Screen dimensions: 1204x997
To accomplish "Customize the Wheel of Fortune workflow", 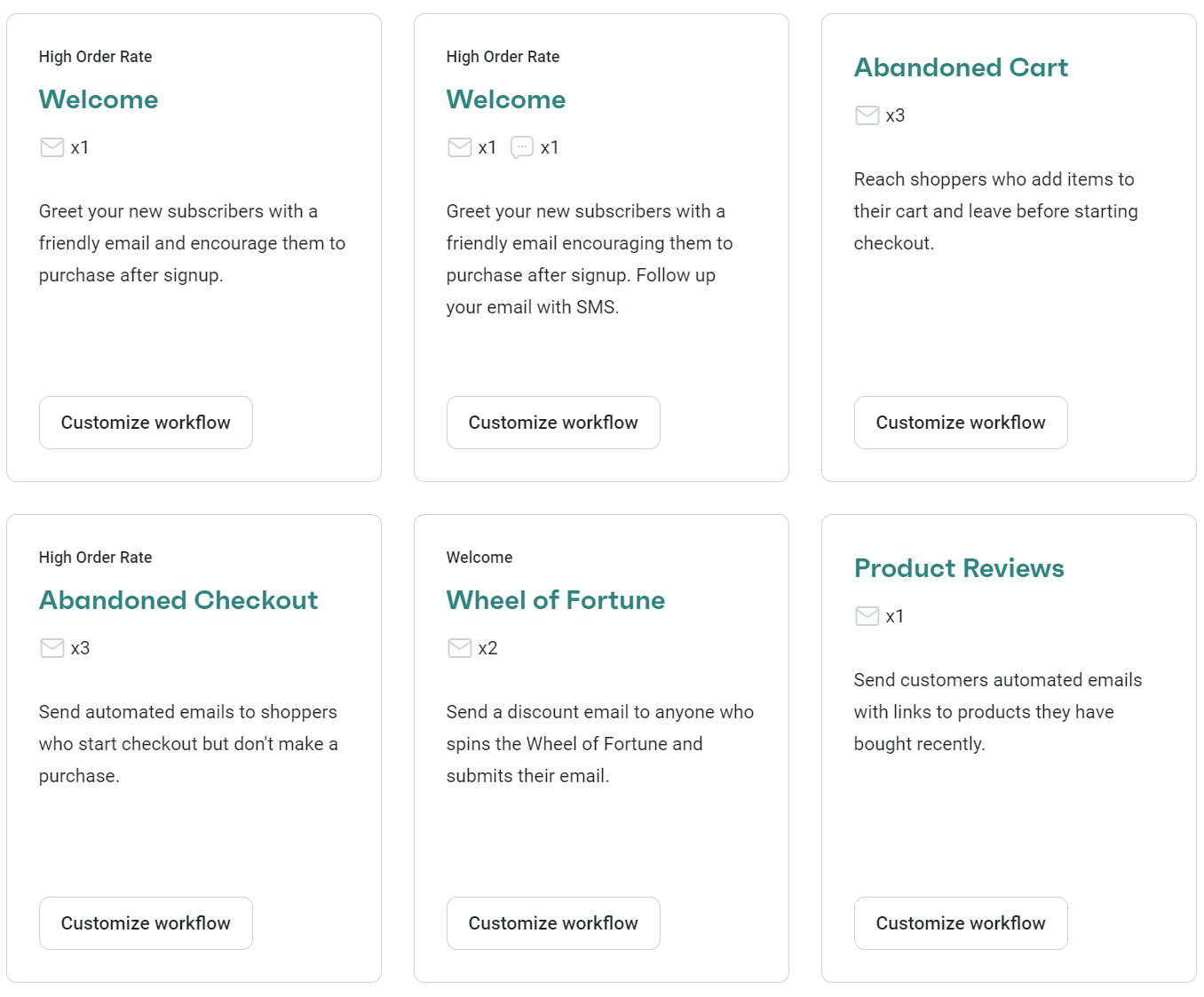I will [552, 923].
